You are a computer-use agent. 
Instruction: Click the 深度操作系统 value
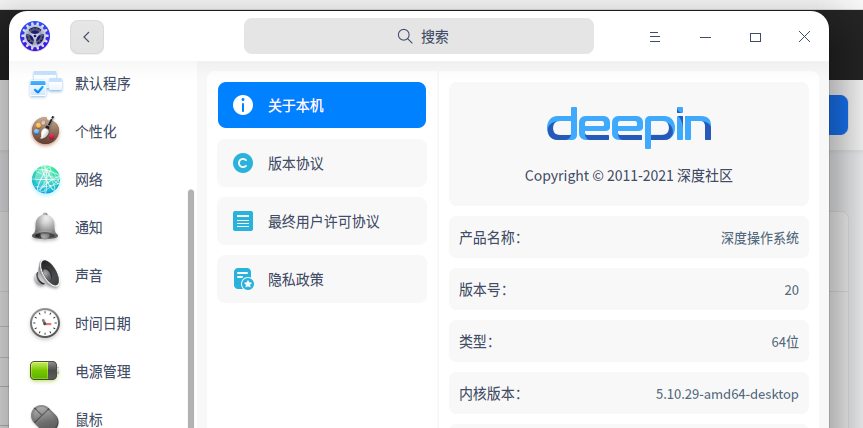(760, 238)
